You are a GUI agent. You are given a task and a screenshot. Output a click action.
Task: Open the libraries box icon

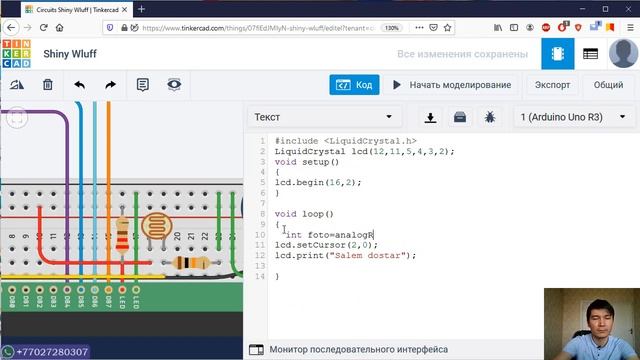(460, 118)
